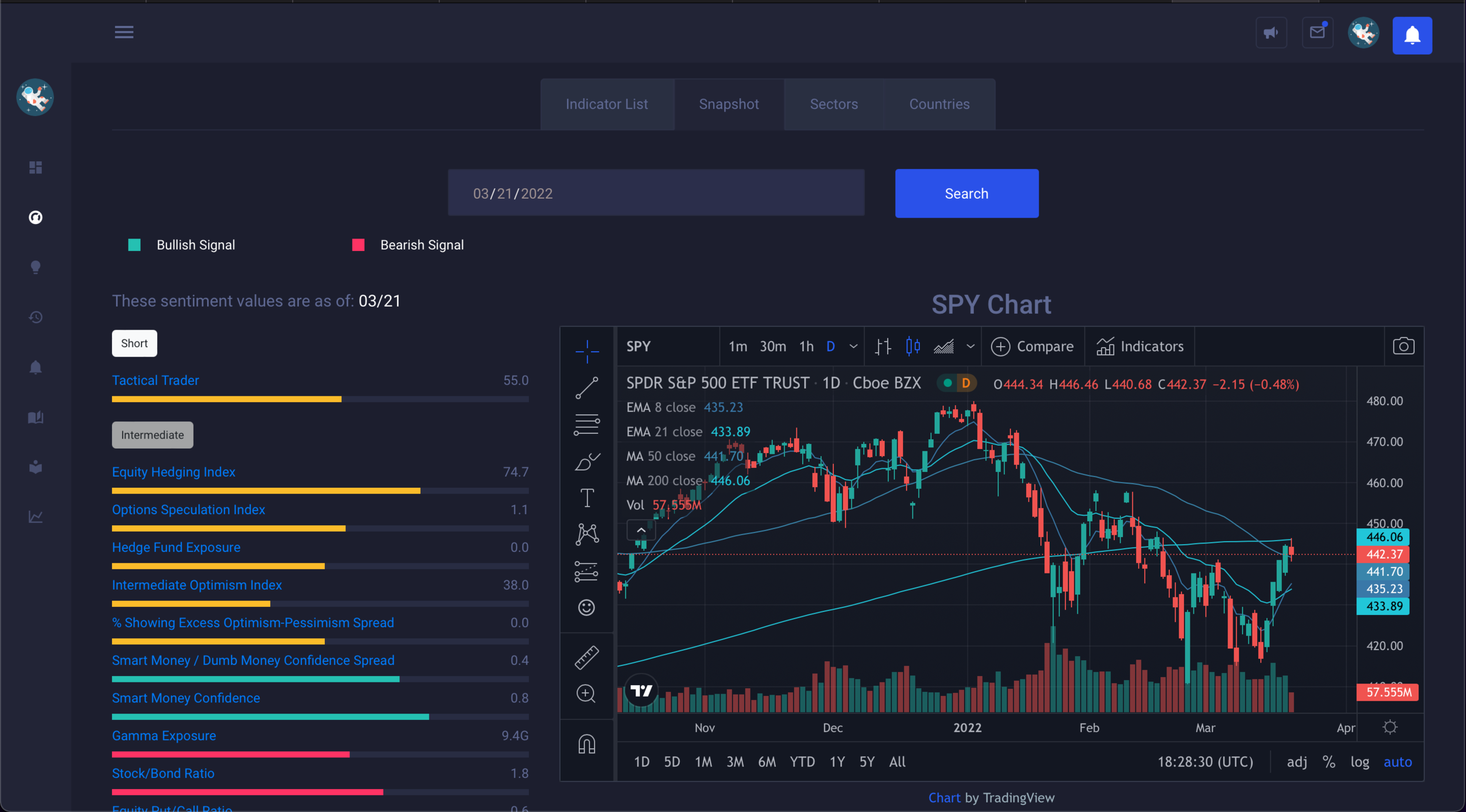Image resolution: width=1466 pixels, height=812 pixels.
Task: Open the Equity Hedging Index link
Action: point(174,472)
